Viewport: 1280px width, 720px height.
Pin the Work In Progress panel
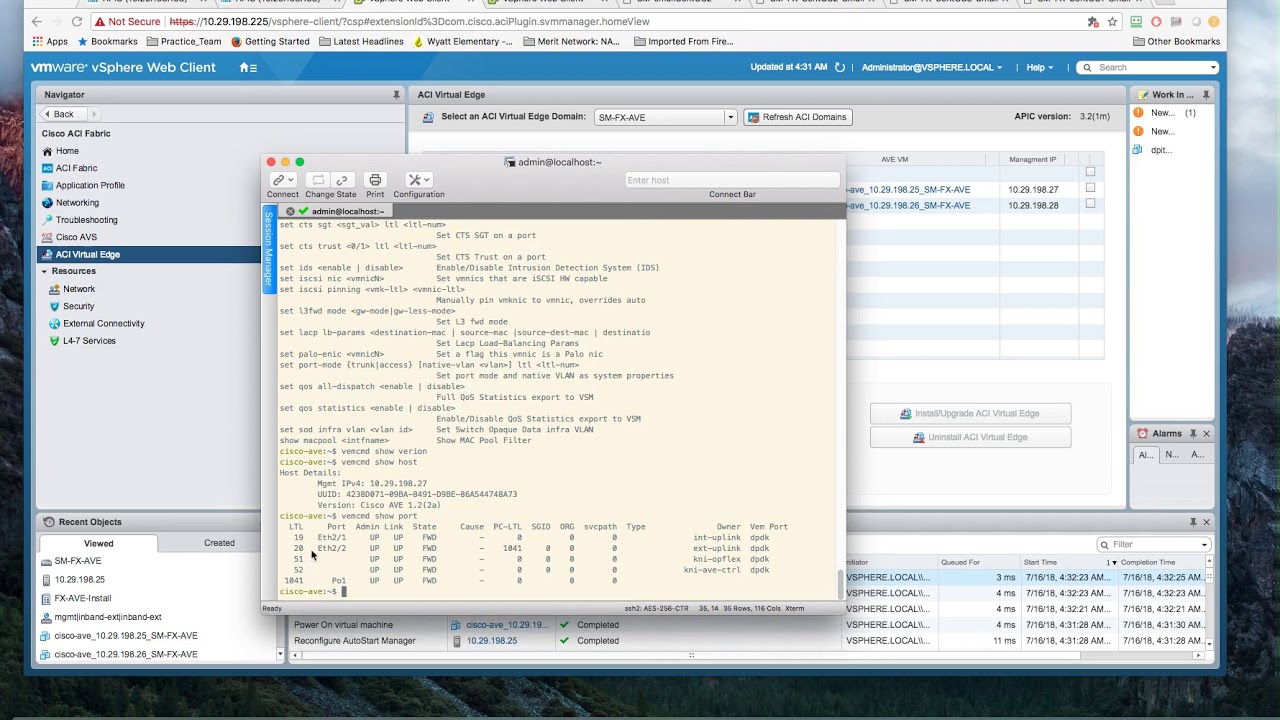point(1206,94)
